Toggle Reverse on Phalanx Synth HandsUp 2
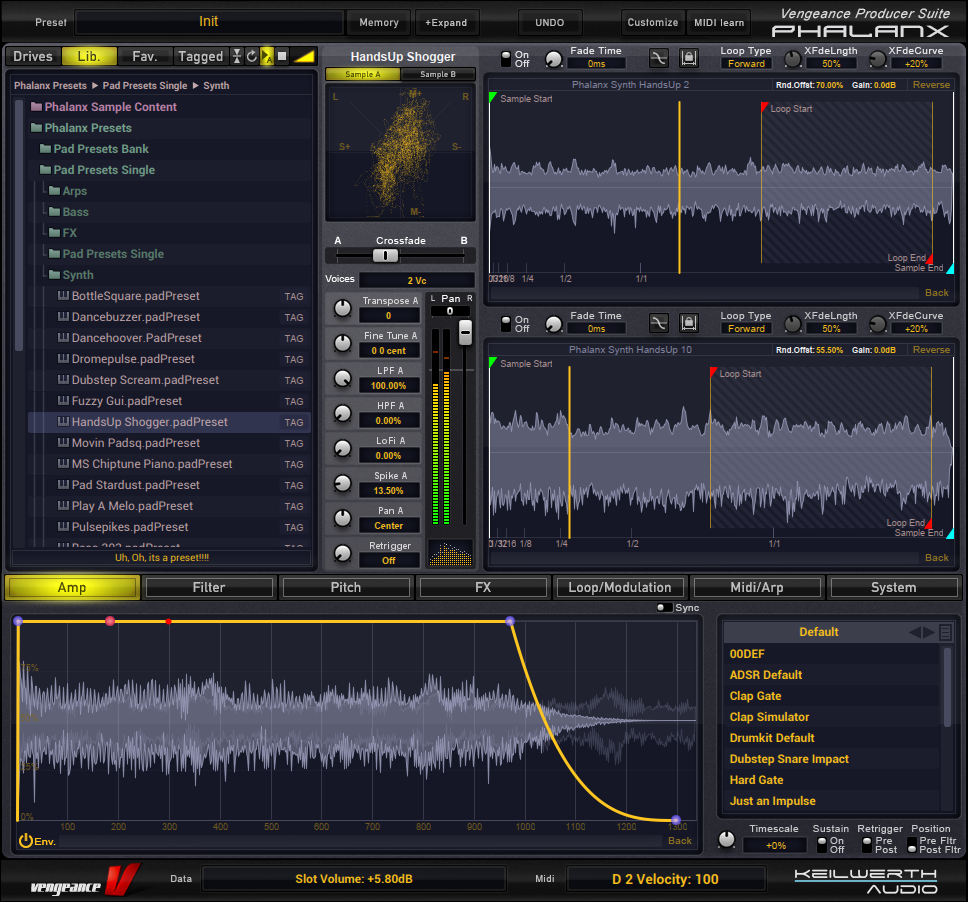The height and width of the screenshot is (902, 968). (931, 85)
